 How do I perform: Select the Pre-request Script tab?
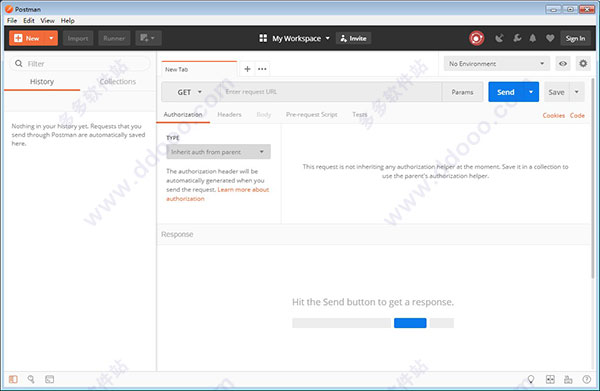tap(311, 114)
